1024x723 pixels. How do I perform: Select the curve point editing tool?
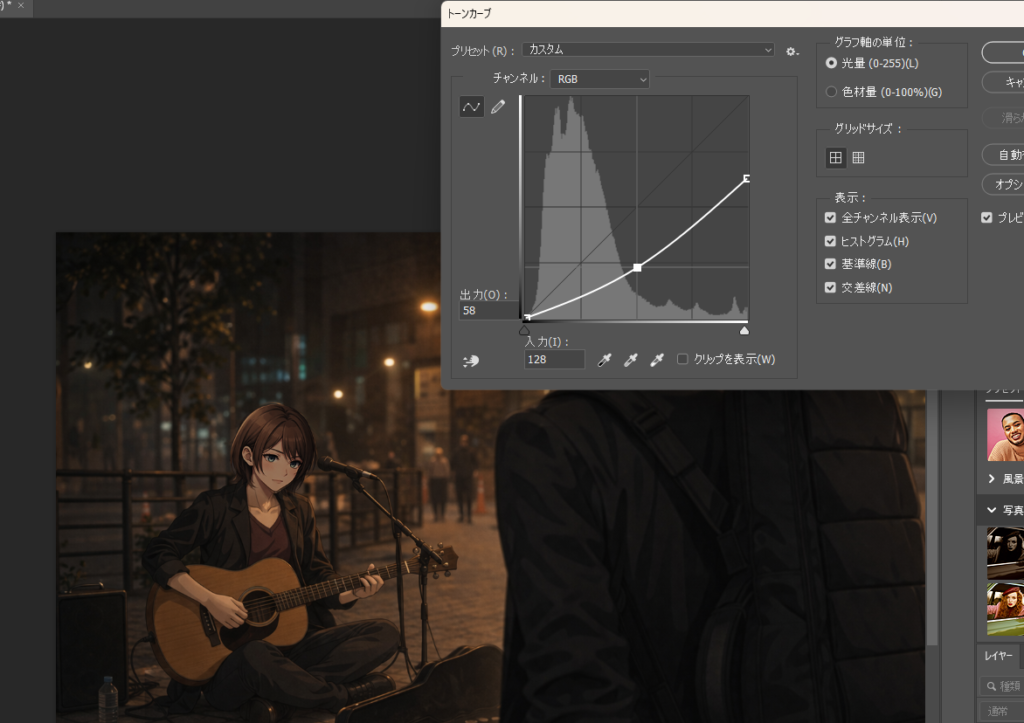tap(471, 107)
